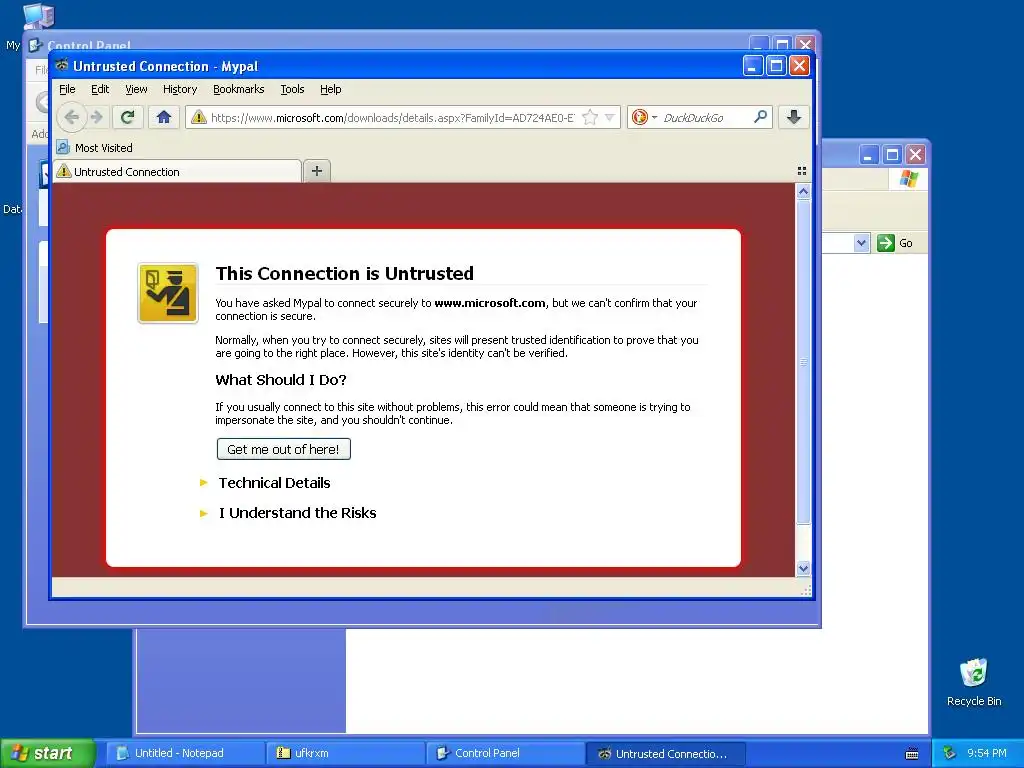Screen dimensions: 1024x768
Task: Click the network tray icon by clock
Action: click(x=949, y=754)
